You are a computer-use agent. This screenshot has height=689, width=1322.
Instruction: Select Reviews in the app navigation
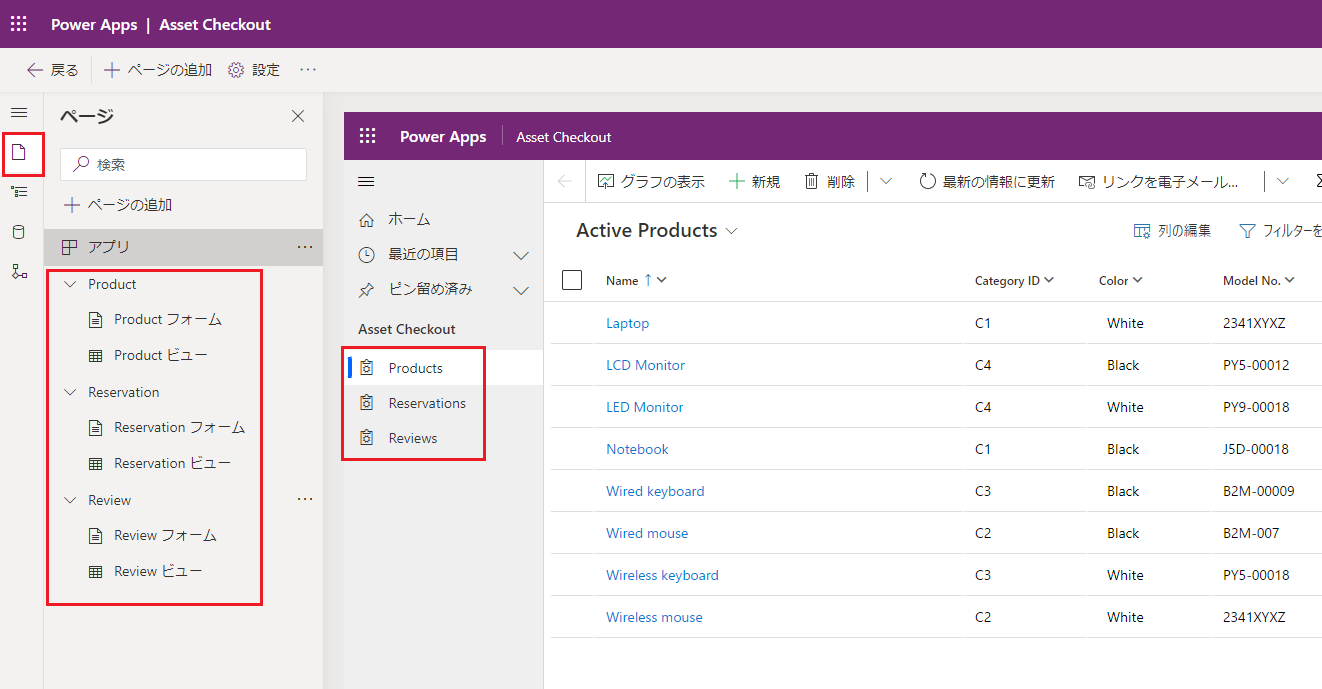point(413,438)
